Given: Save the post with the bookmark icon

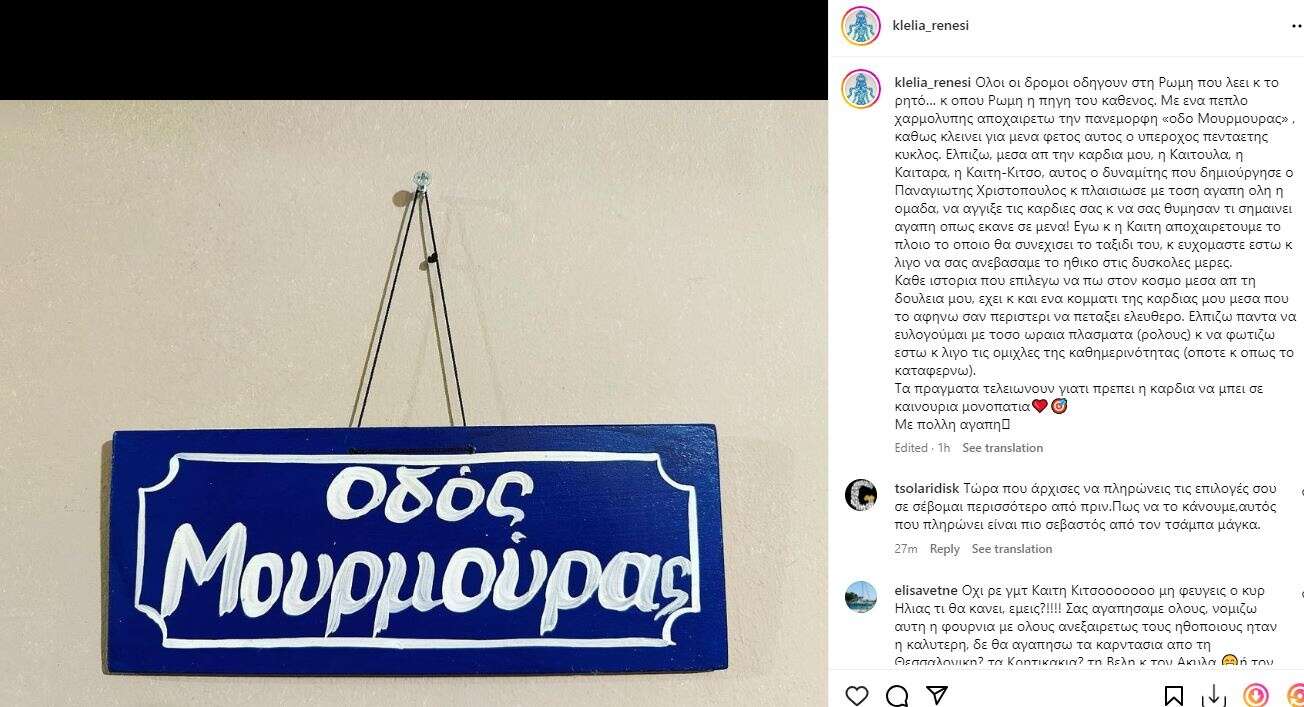Looking at the screenshot, I should 1174,694.
